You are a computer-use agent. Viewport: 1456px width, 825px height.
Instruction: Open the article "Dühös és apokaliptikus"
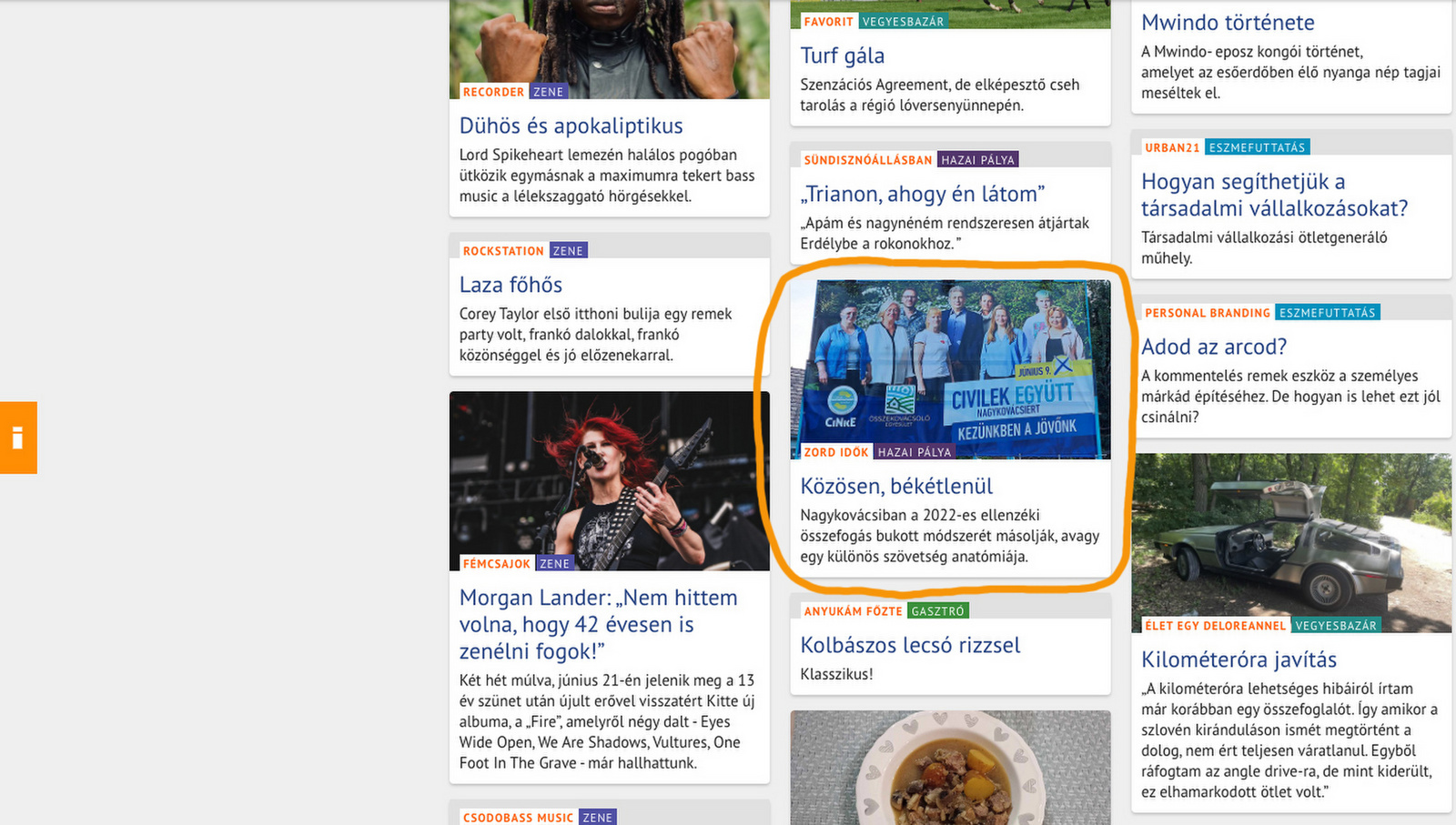tap(571, 126)
